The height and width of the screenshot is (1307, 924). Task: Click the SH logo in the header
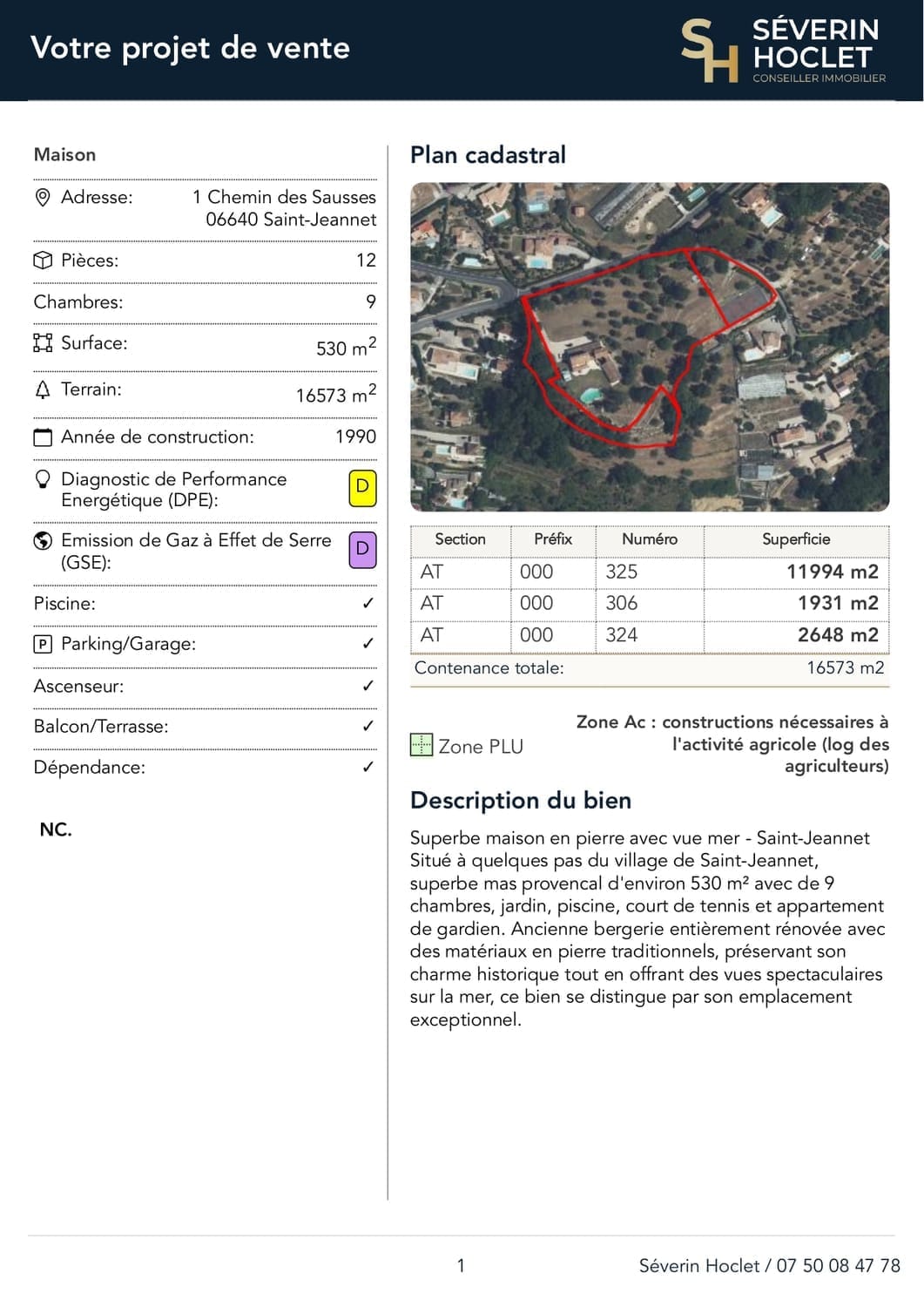tap(708, 50)
